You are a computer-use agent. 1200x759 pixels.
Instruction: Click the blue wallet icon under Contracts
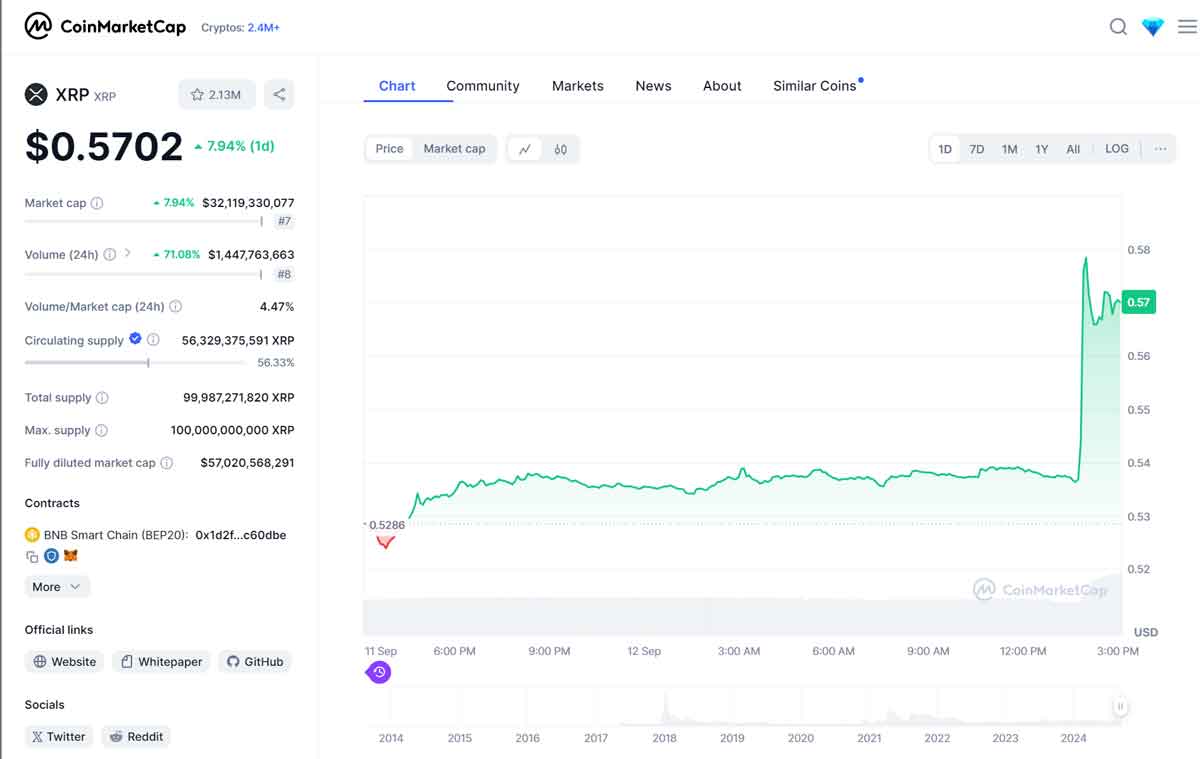click(x=51, y=556)
